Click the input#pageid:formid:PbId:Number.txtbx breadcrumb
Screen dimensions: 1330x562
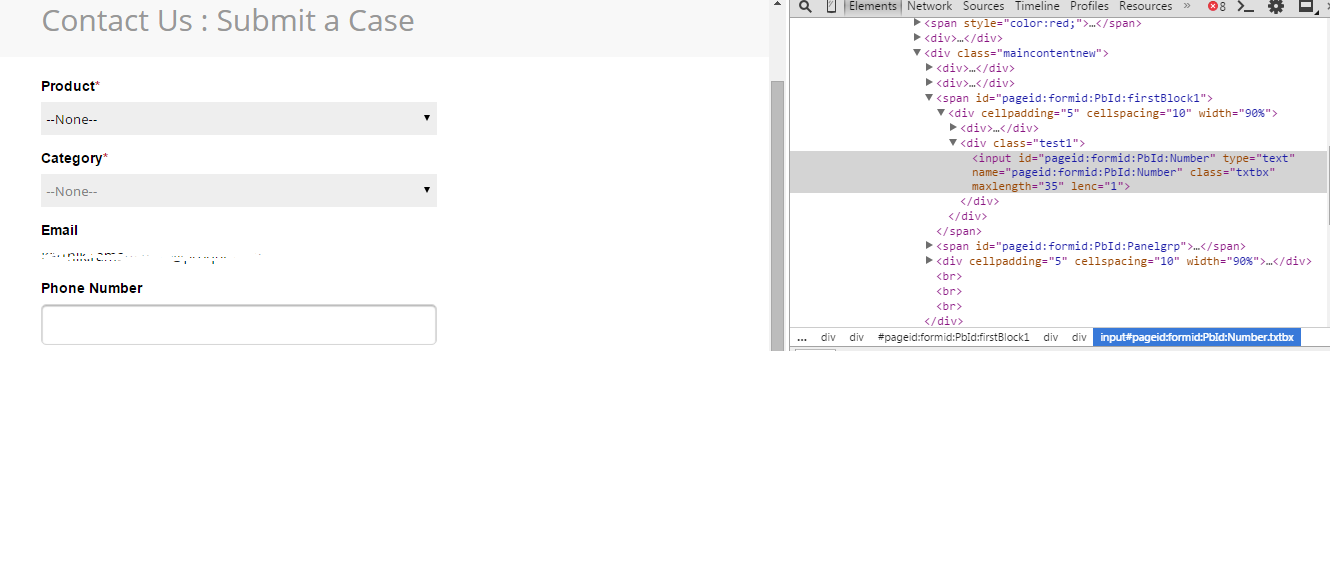tap(1197, 337)
